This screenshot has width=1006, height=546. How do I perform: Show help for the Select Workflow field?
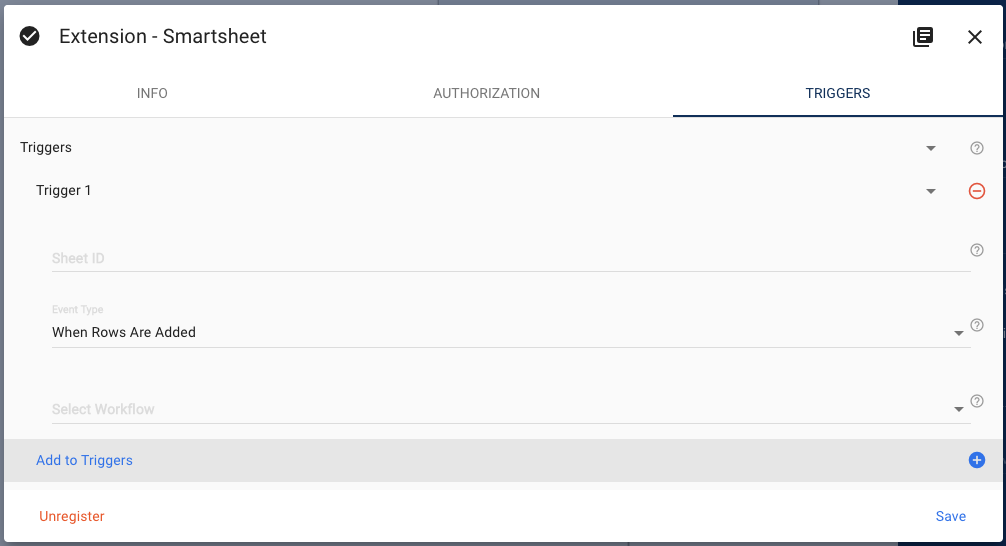pyautogui.click(x=977, y=401)
